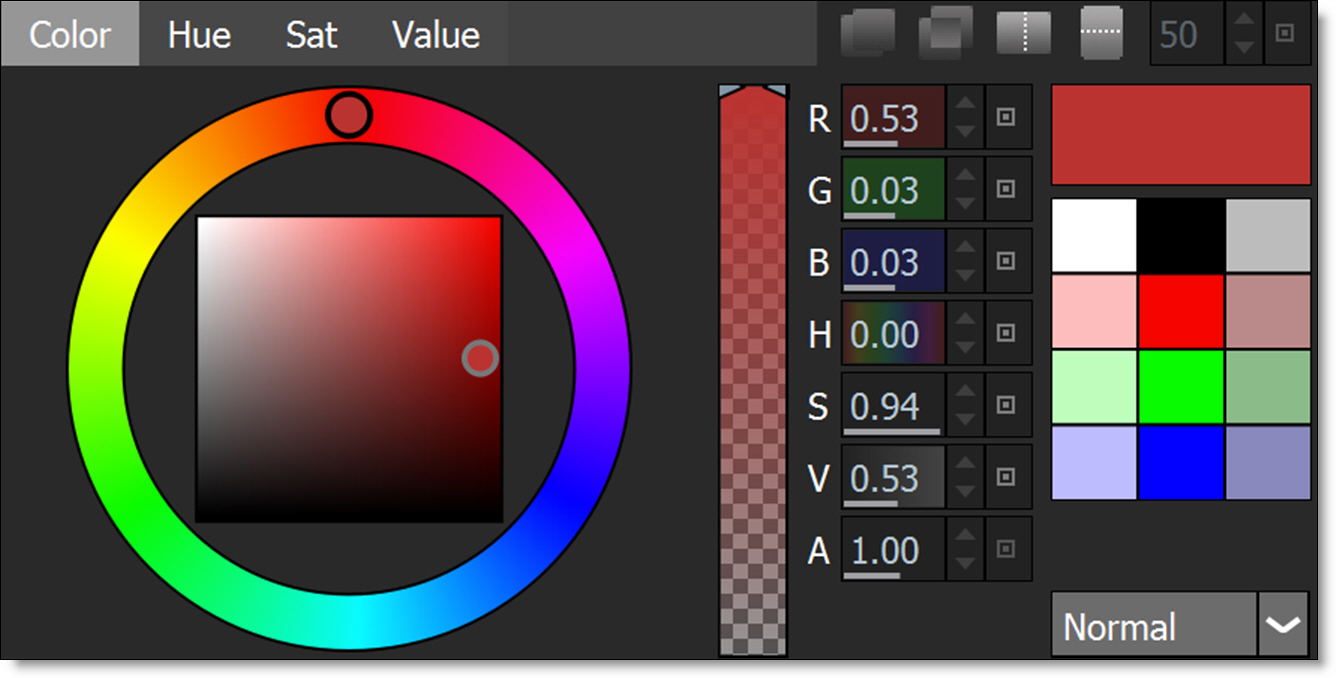Select the vertical split wipe icon
The image size is (1336, 678).
[x=1023, y=33]
